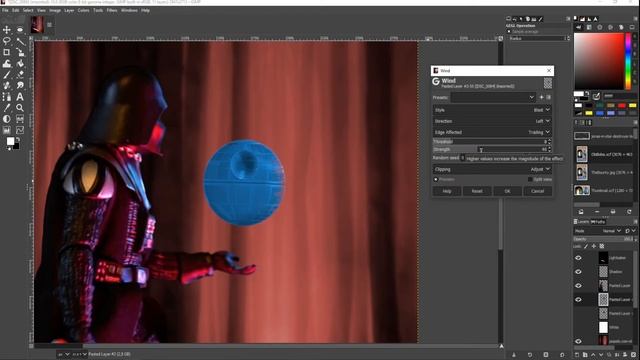
Task: Lower the selected layer one step
Action: point(601,355)
